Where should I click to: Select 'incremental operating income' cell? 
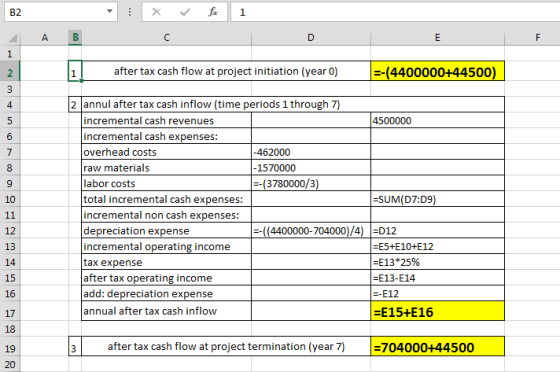tap(166, 246)
